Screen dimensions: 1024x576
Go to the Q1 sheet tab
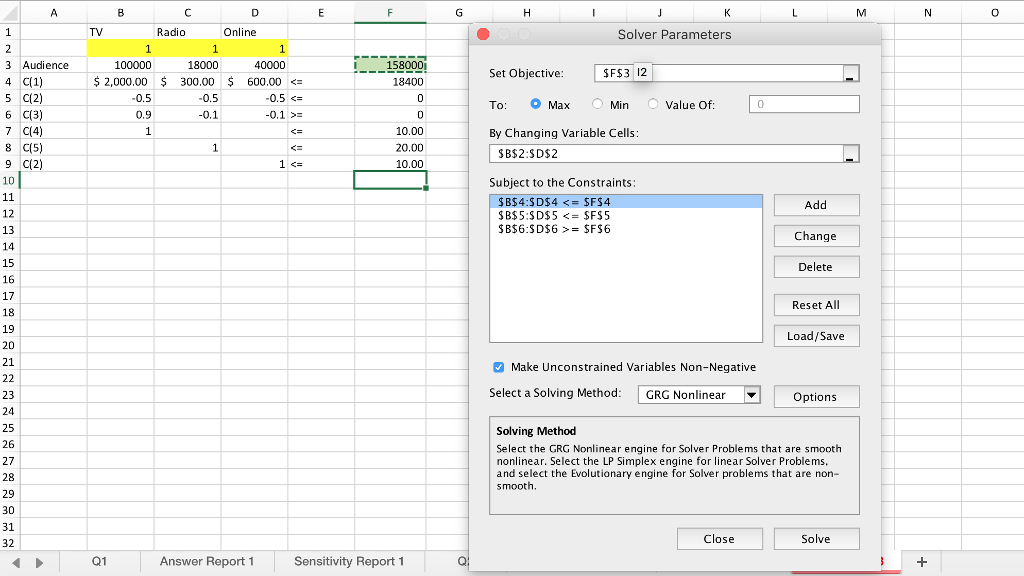(99, 562)
